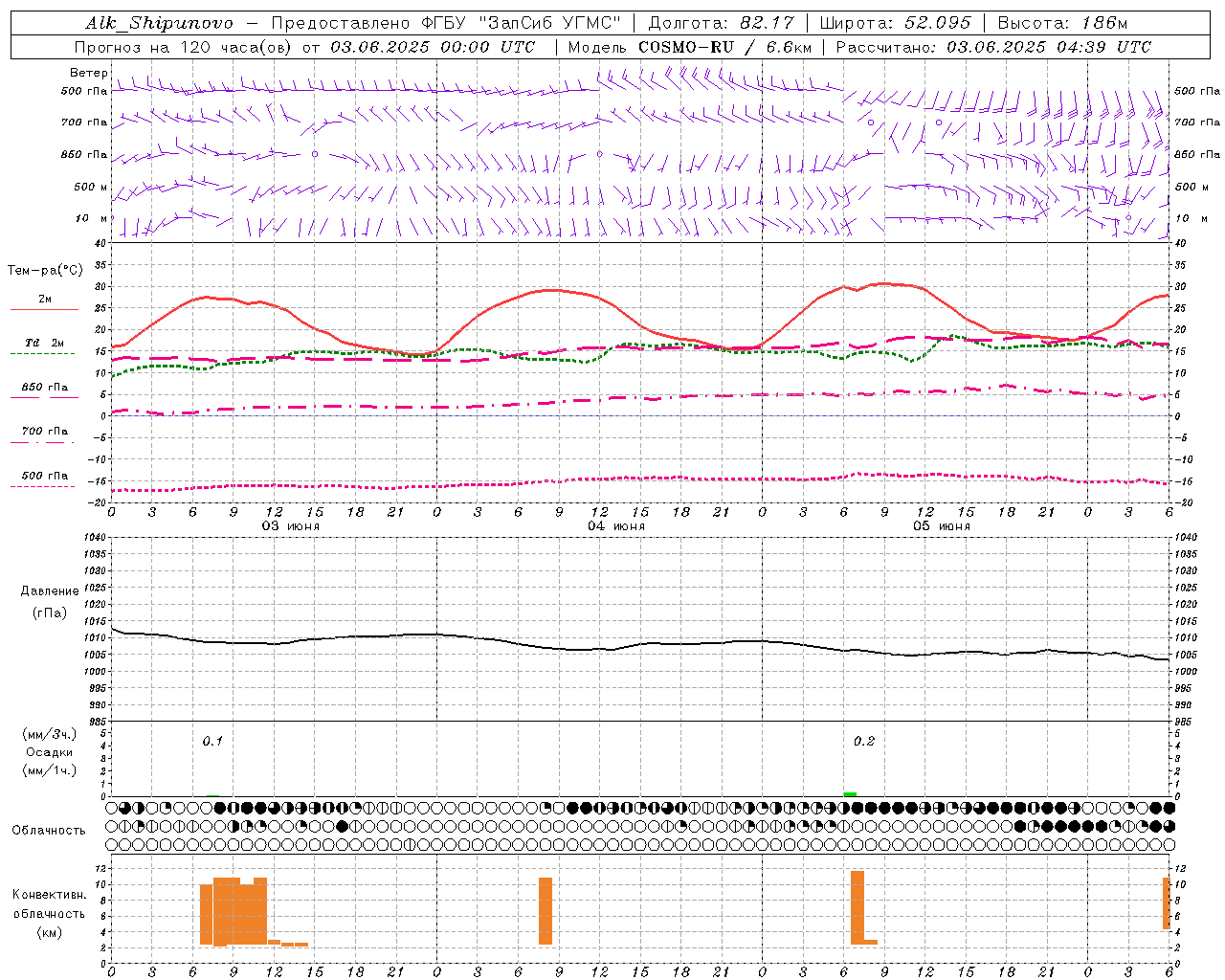Click the Осадки panel label
The image size is (1225, 980).
pos(50,752)
